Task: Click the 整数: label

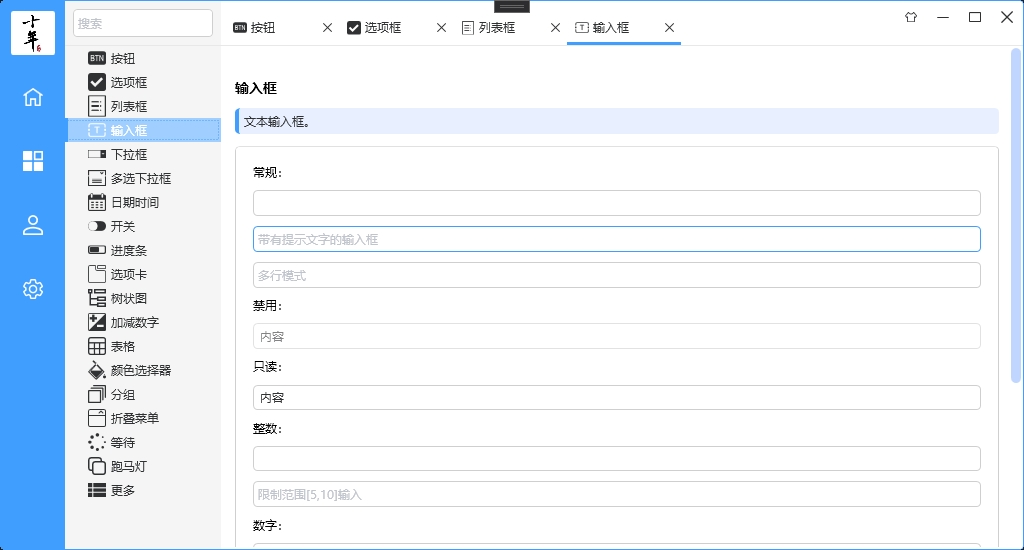Action: [267, 429]
